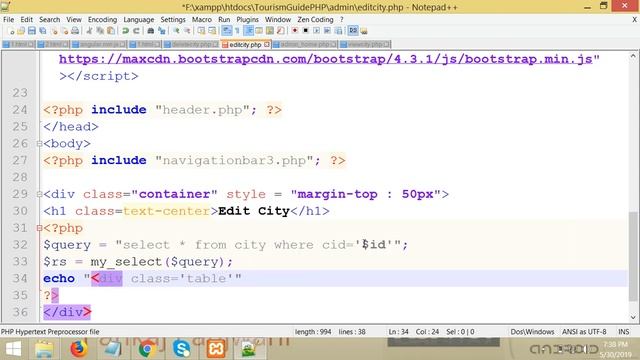Switch to the angular.min.js tab
Screen dimensions: 640x360
point(99,44)
